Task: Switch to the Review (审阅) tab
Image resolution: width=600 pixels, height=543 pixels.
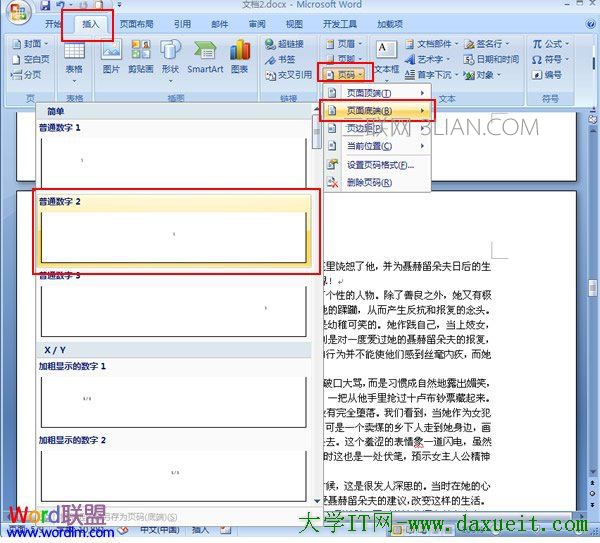Action: [257, 24]
